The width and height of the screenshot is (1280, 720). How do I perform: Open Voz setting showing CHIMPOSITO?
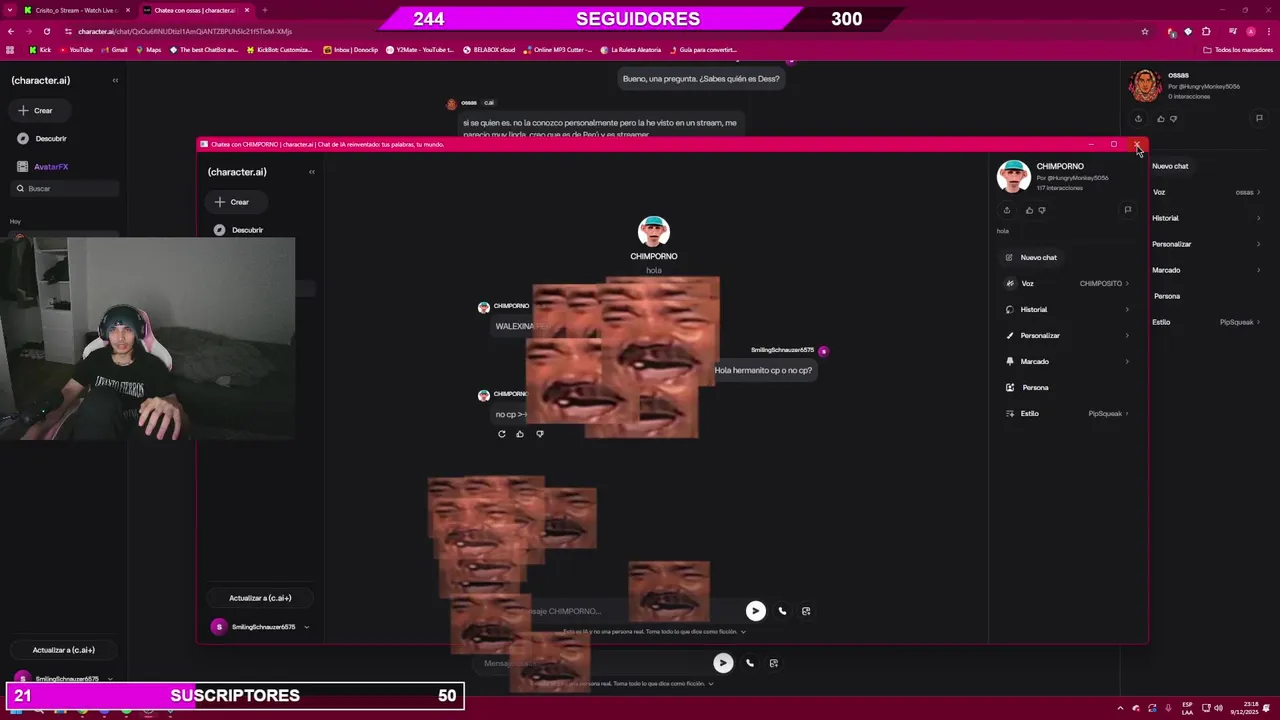(1066, 283)
